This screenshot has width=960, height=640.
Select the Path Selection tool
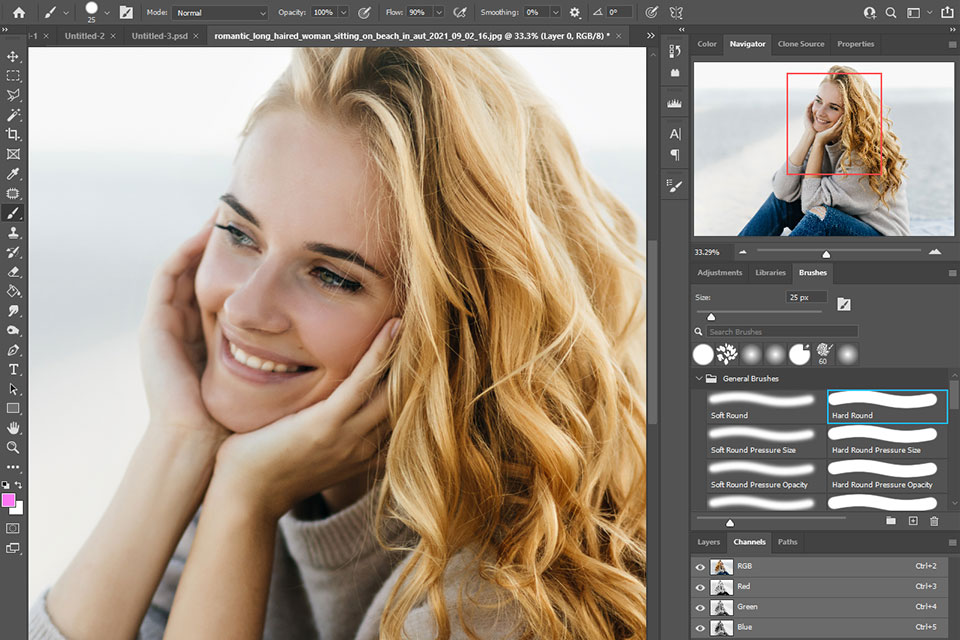pos(13,389)
